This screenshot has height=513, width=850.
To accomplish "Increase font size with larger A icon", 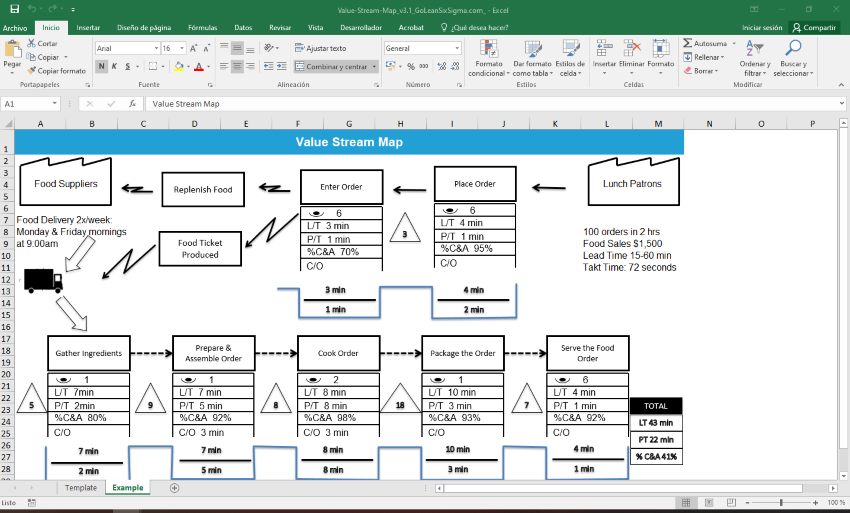I will [194, 48].
